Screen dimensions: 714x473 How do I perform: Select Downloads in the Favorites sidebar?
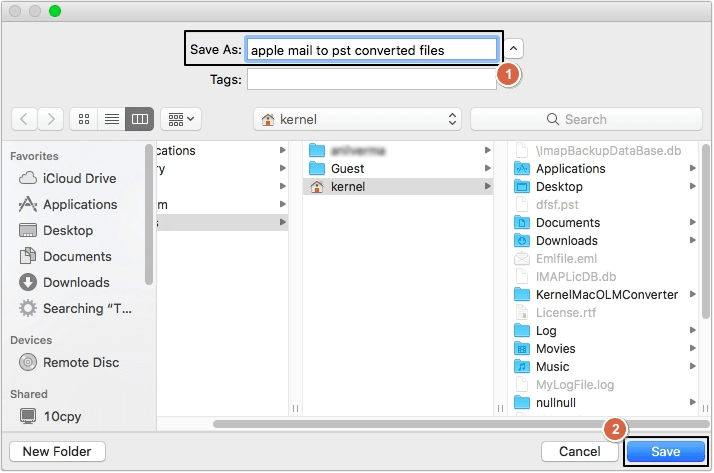[x=65, y=282]
